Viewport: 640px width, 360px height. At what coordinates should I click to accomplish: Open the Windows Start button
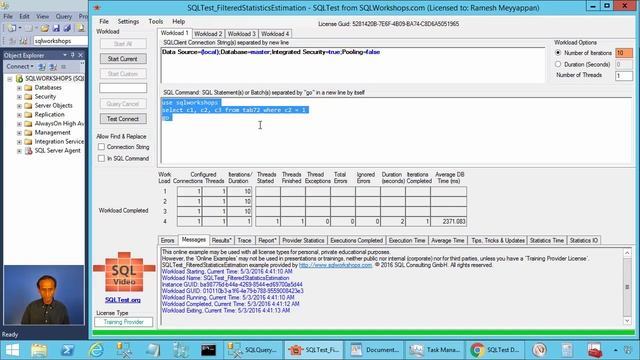pos(12,350)
